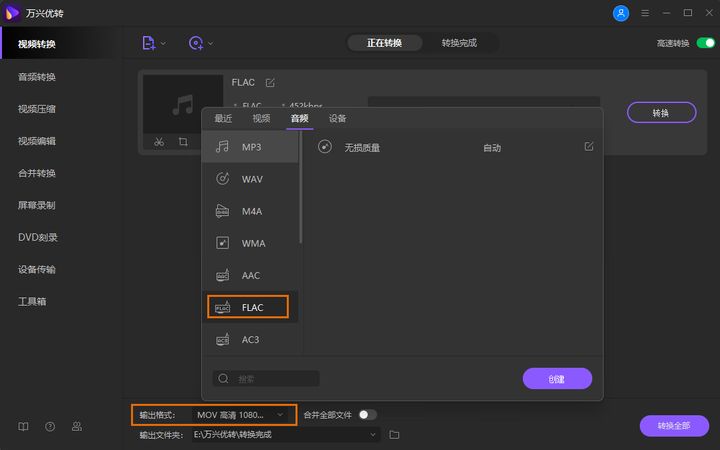Open the 视频 format tab
The width and height of the screenshot is (720, 450).
261,118
